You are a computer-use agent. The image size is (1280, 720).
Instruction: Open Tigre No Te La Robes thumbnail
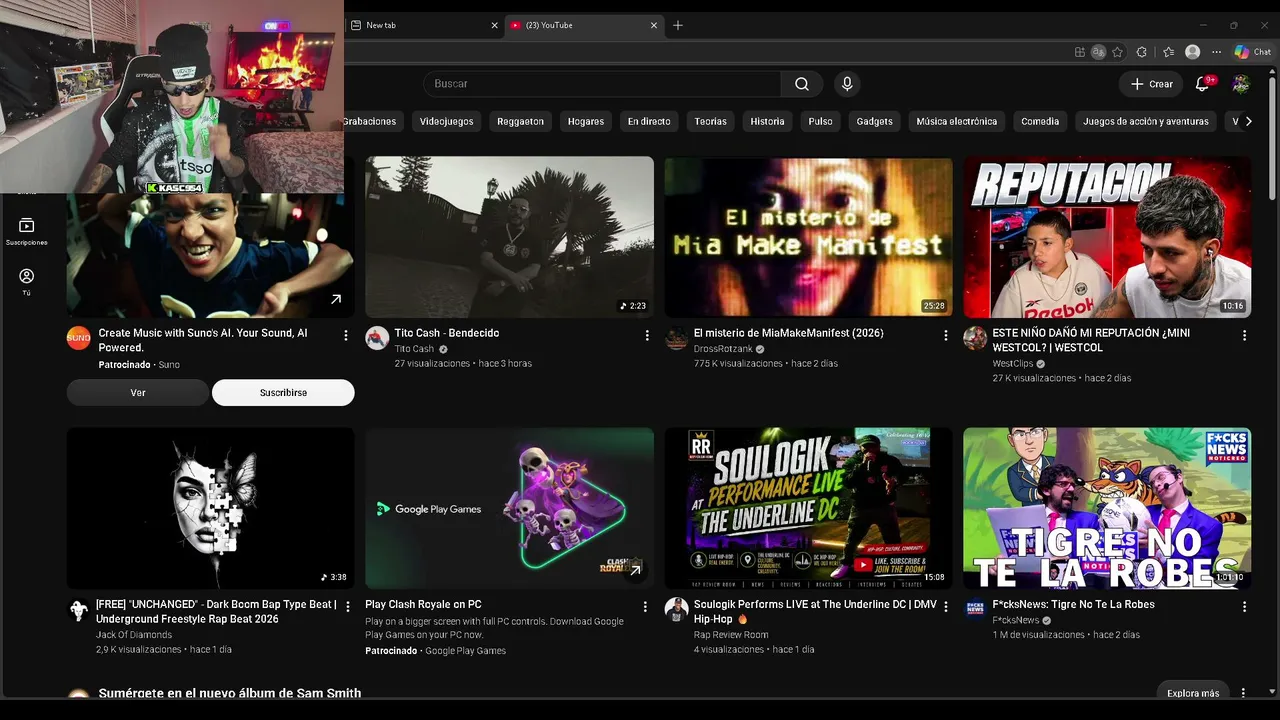tap(1107, 508)
